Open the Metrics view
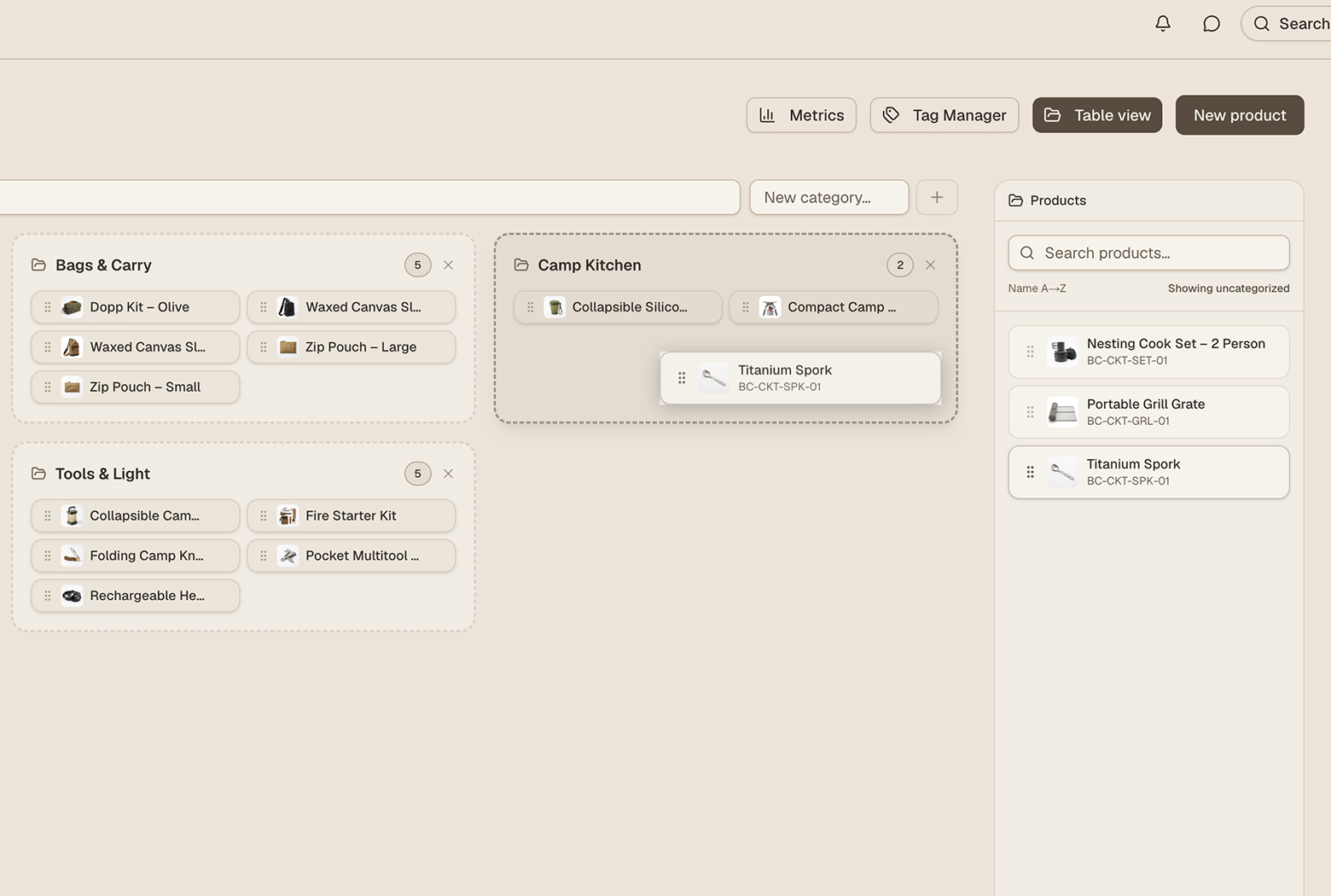This screenshot has height=896, width=1331. click(x=801, y=115)
